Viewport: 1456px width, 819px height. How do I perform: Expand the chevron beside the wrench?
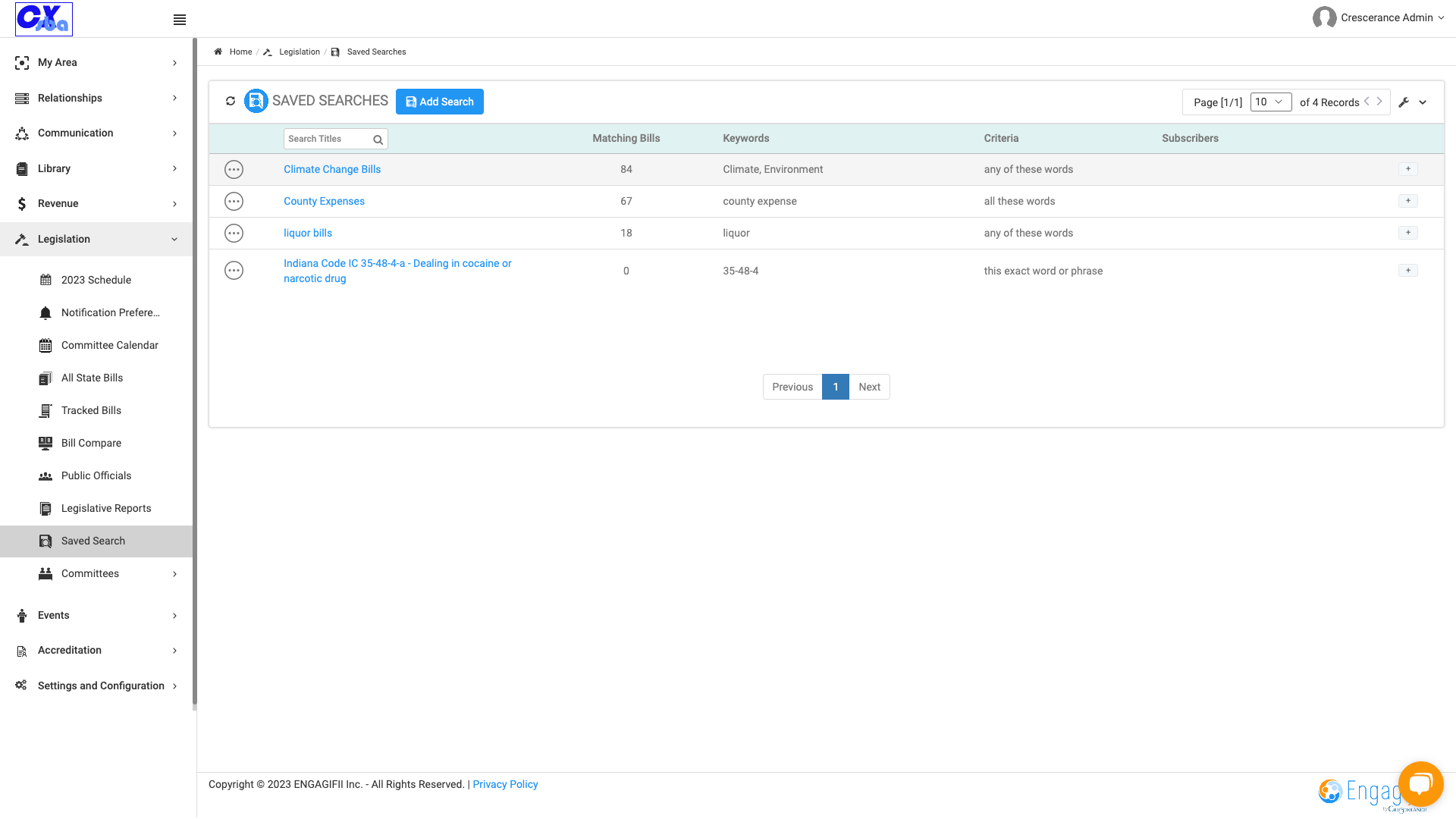[x=1423, y=102]
